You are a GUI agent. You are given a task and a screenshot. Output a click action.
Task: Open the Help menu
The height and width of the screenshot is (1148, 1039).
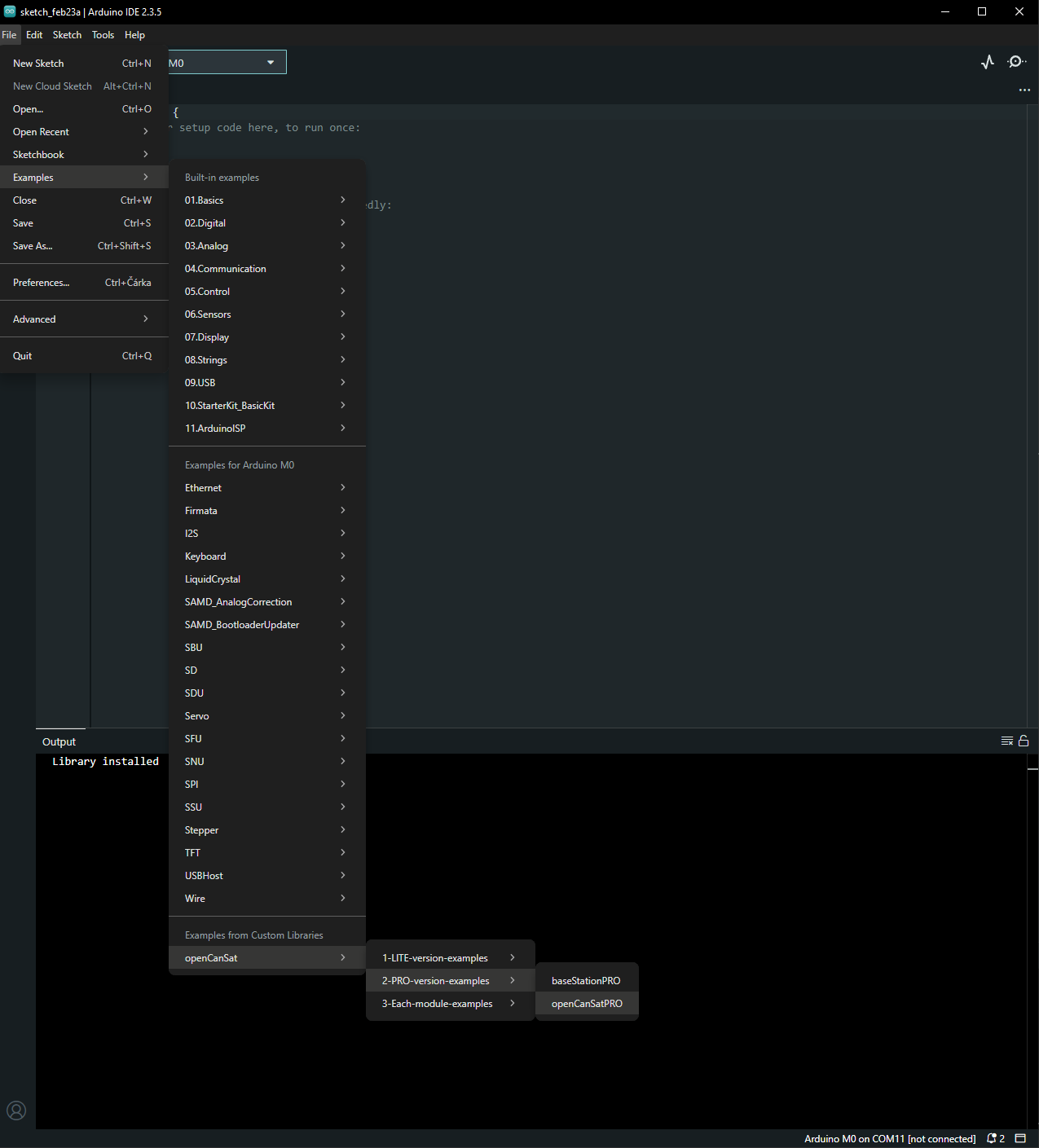(134, 35)
